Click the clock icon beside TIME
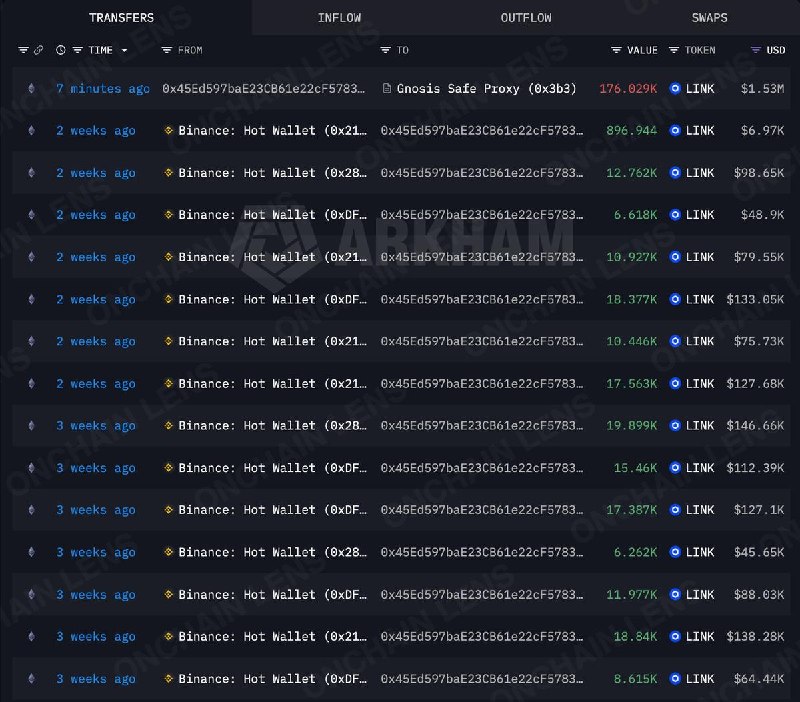 tap(61, 50)
